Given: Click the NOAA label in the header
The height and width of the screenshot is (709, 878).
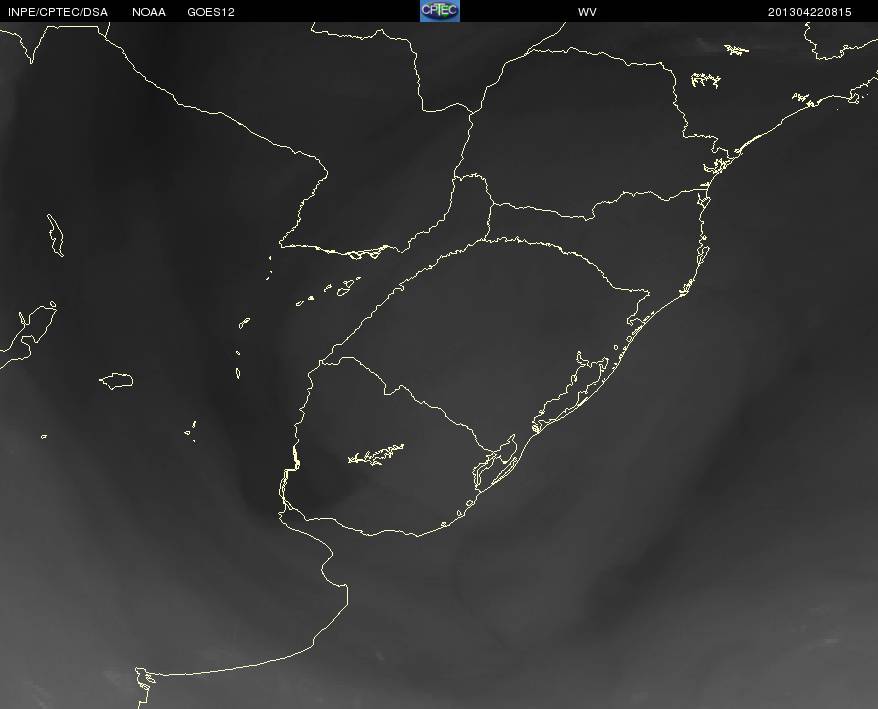Looking at the screenshot, I should (x=149, y=12).
